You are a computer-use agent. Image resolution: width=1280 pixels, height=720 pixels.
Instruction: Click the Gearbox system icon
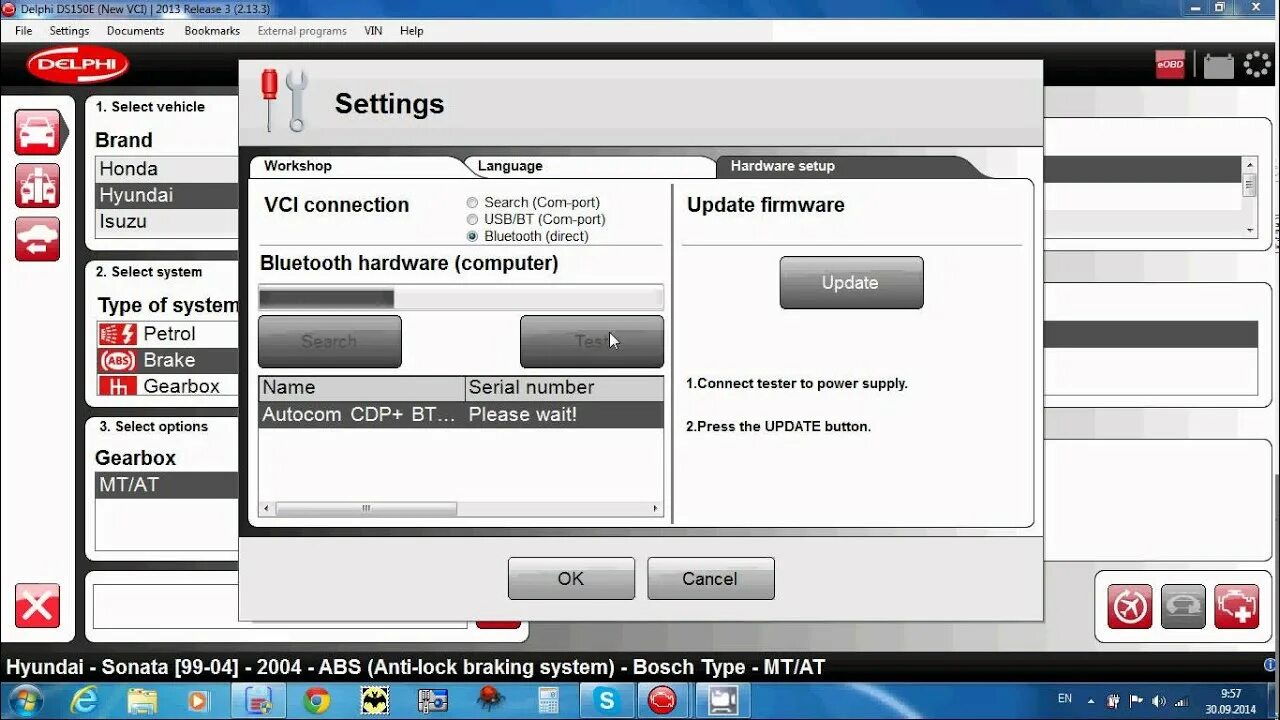pos(118,386)
